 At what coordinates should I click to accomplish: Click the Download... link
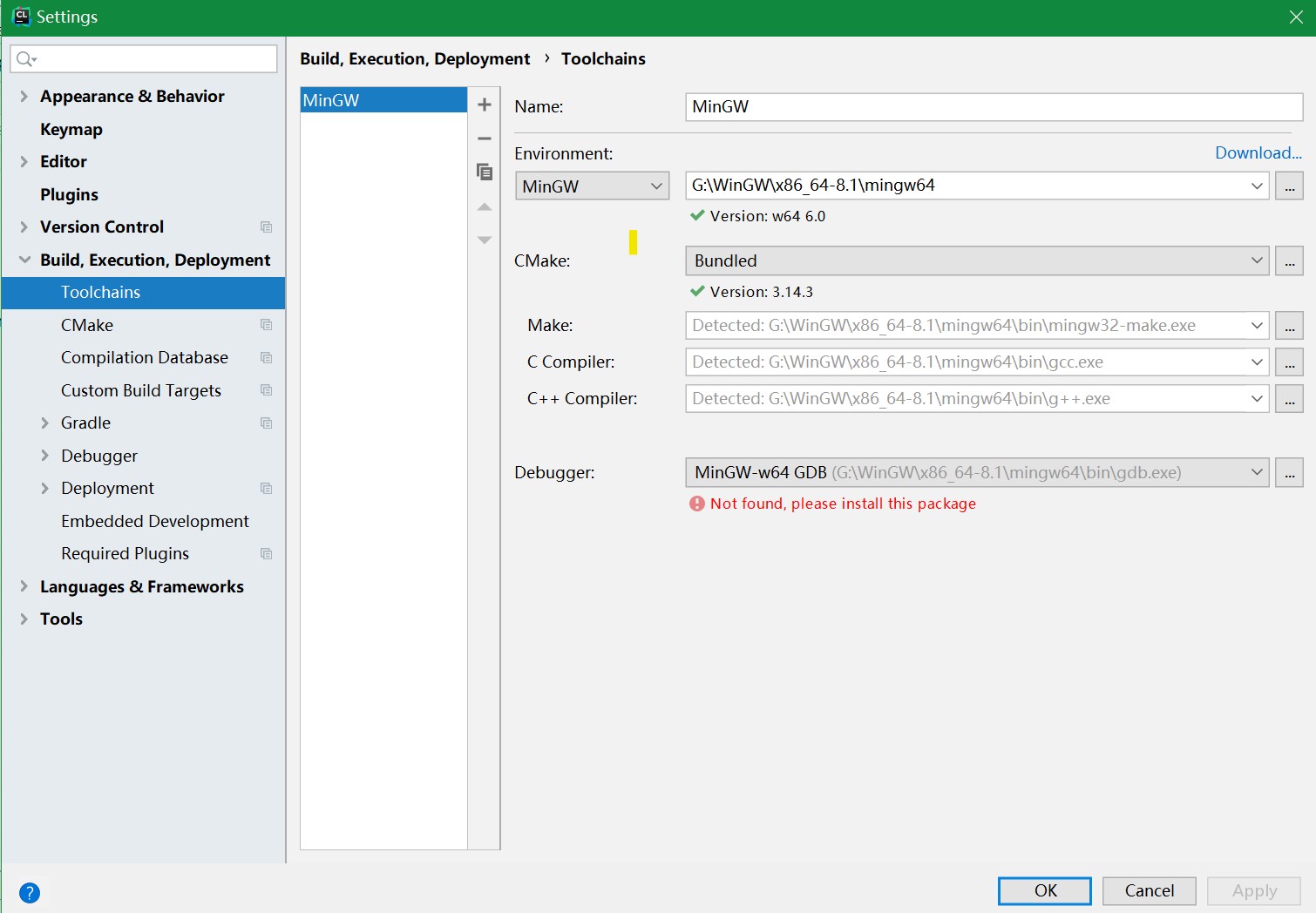(1258, 153)
